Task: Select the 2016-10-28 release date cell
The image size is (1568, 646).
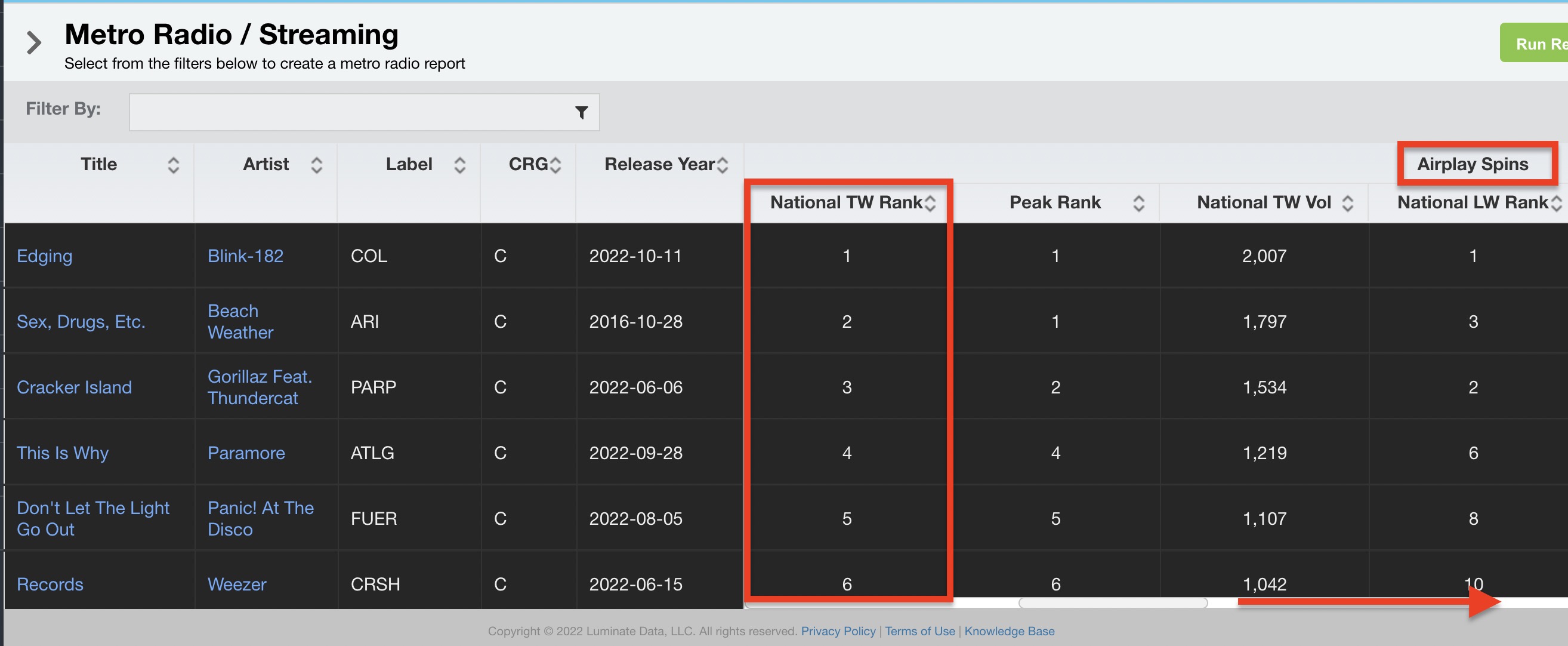Action: (x=660, y=321)
